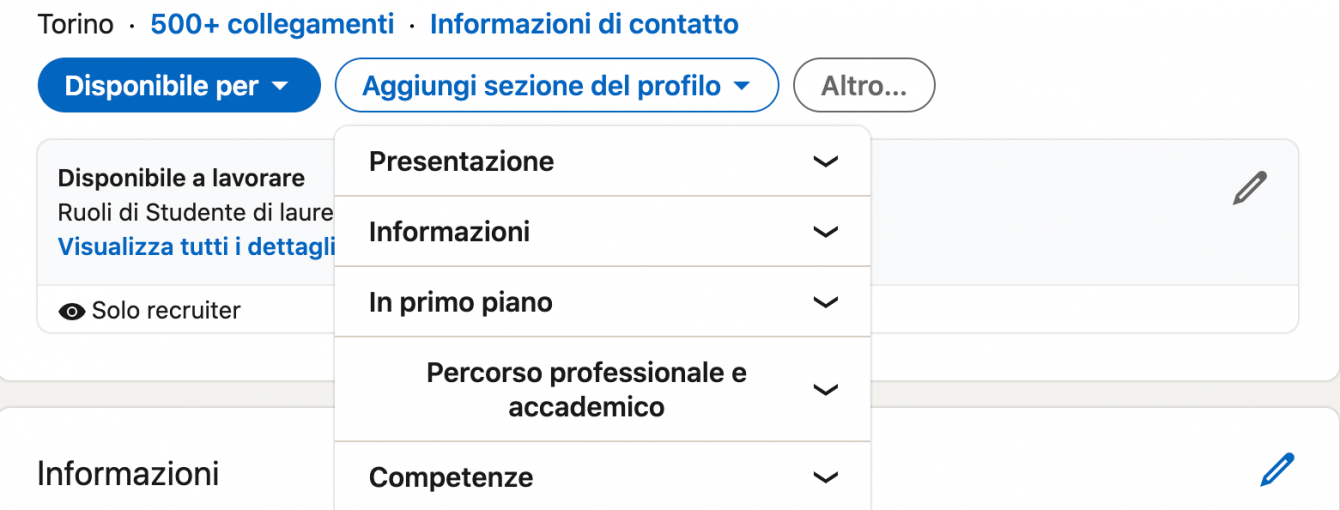
Task: Click the Altro... button
Action: pos(864,86)
